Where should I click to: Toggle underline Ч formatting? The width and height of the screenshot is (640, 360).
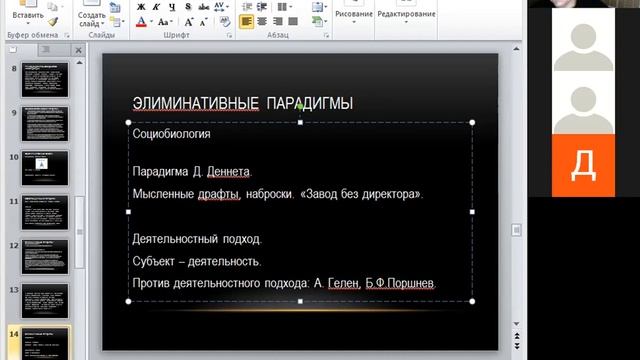172,7
